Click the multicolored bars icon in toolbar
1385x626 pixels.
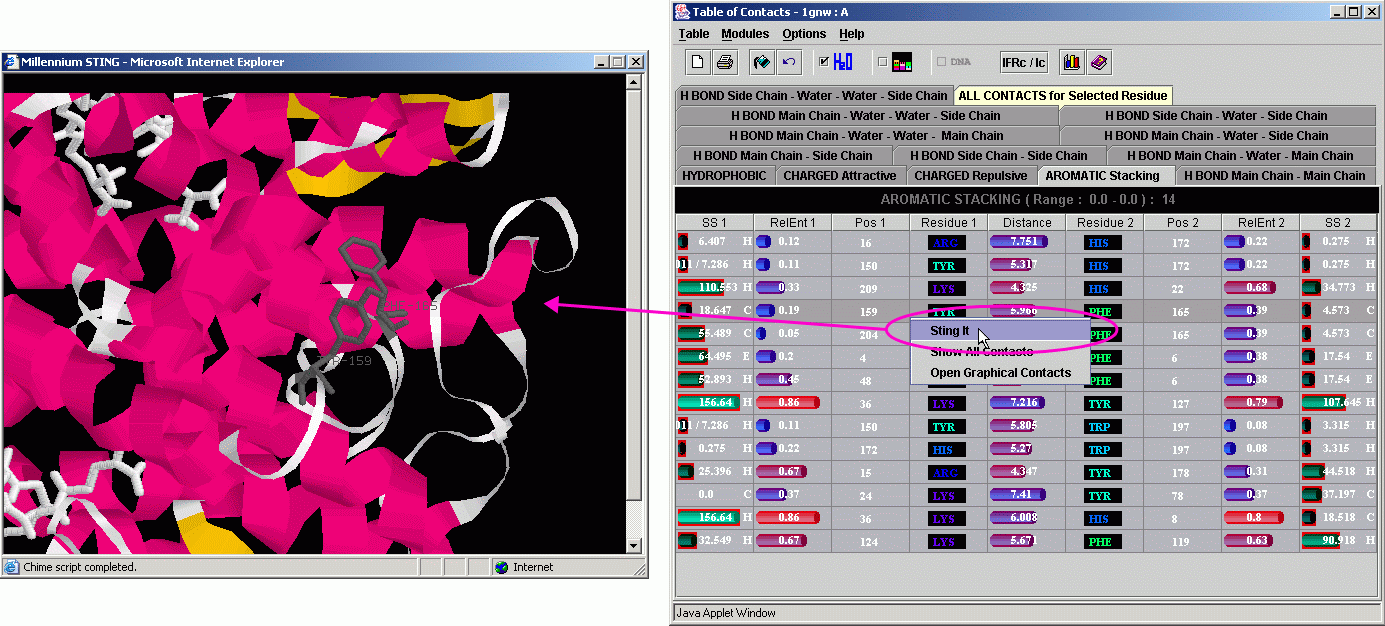point(902,63)
